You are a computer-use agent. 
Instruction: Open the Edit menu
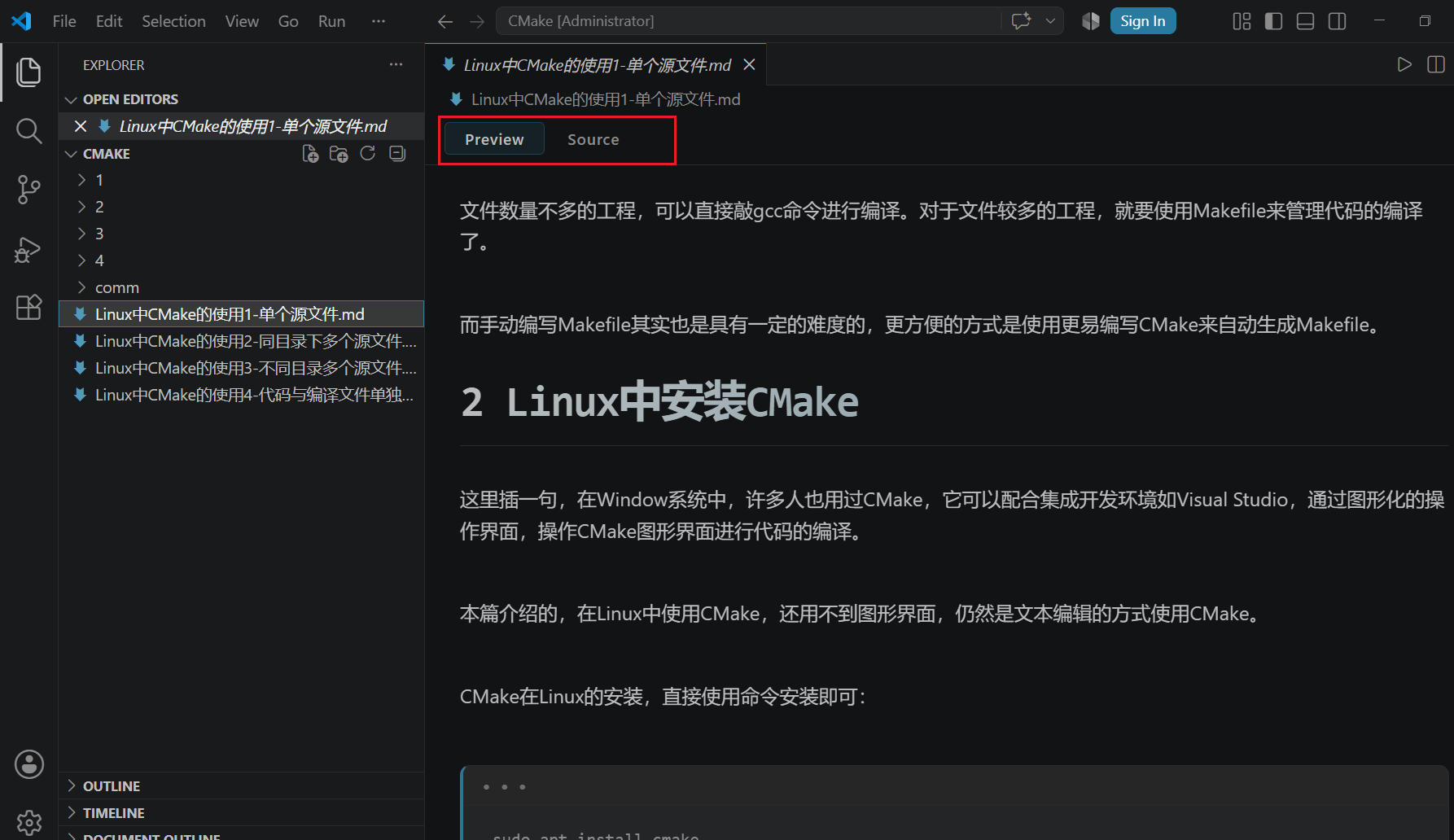pyautogui.click(x=109, y=21)
